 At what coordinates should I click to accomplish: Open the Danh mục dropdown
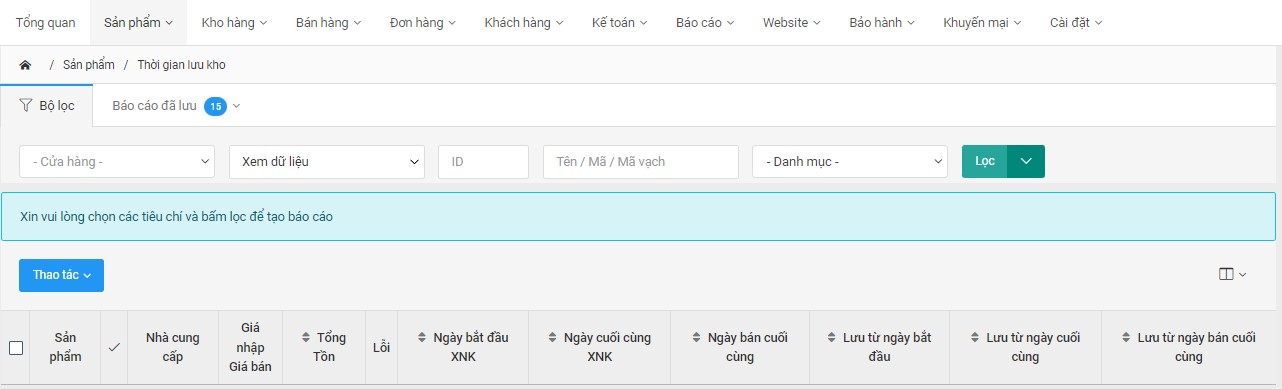click(x=850, y=161)
